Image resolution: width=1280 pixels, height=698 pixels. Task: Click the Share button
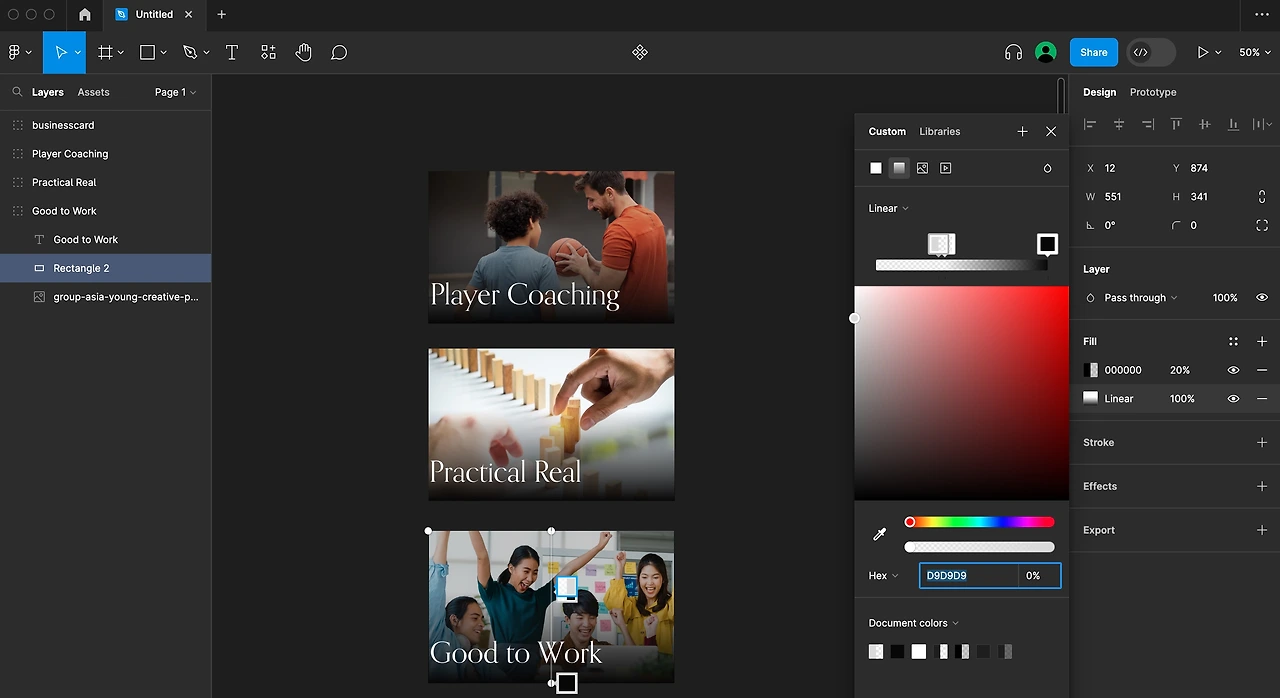pos(1093,52)
